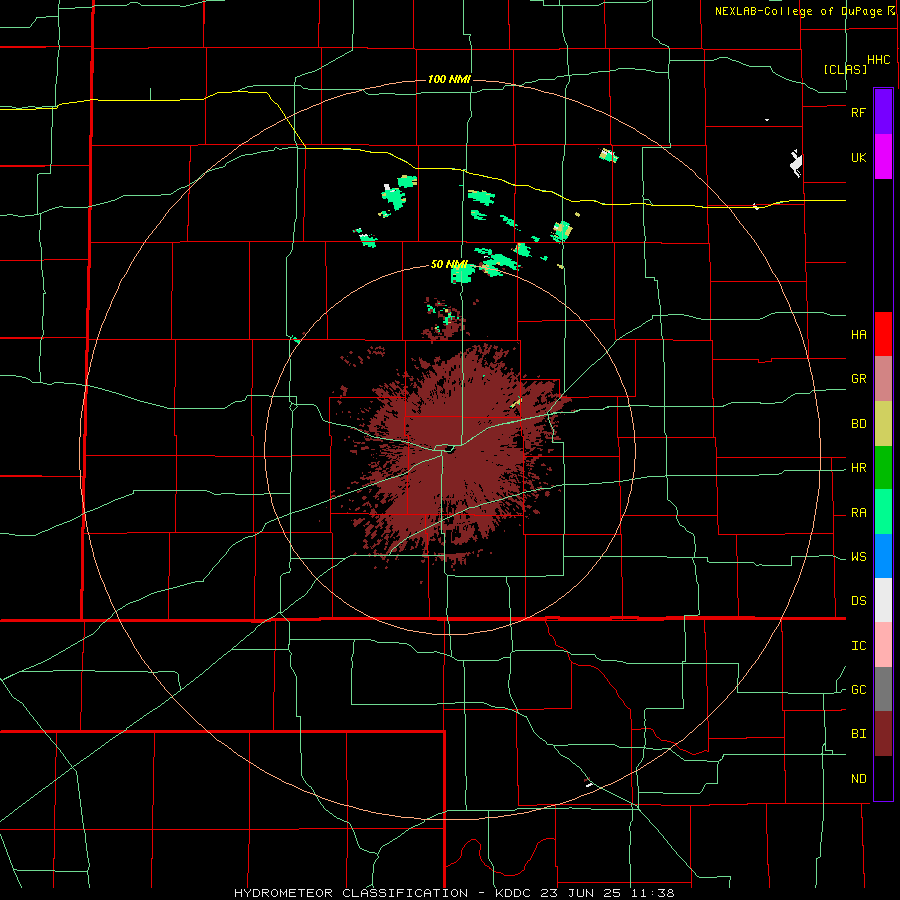Click the ND black legend swatch
Image resolution: width=900 pixels, height=900 pixels.
click(883, 778)
